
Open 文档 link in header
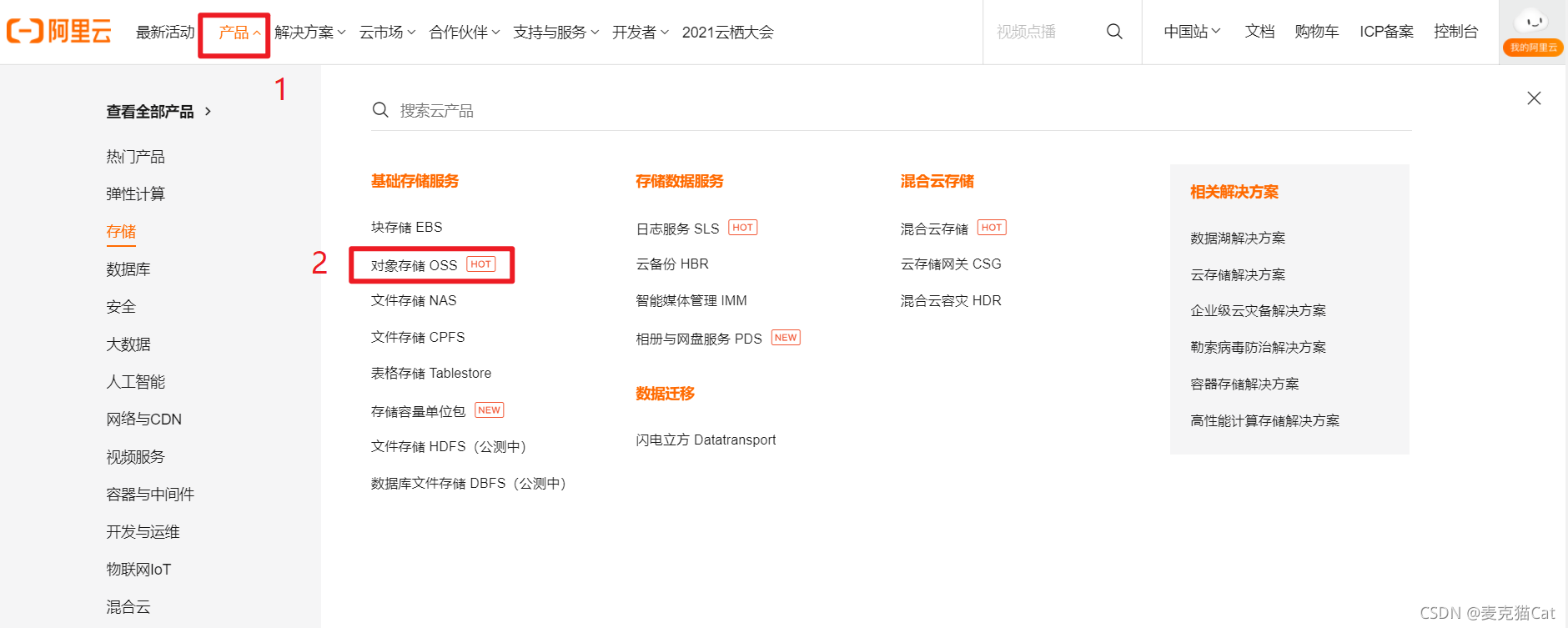pyautogui.click(x=1259, y=32)
